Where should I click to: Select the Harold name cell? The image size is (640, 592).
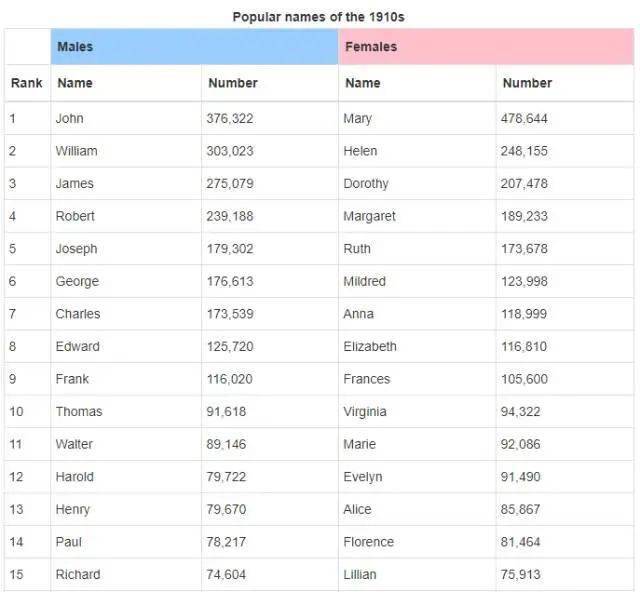coord(75,476)
